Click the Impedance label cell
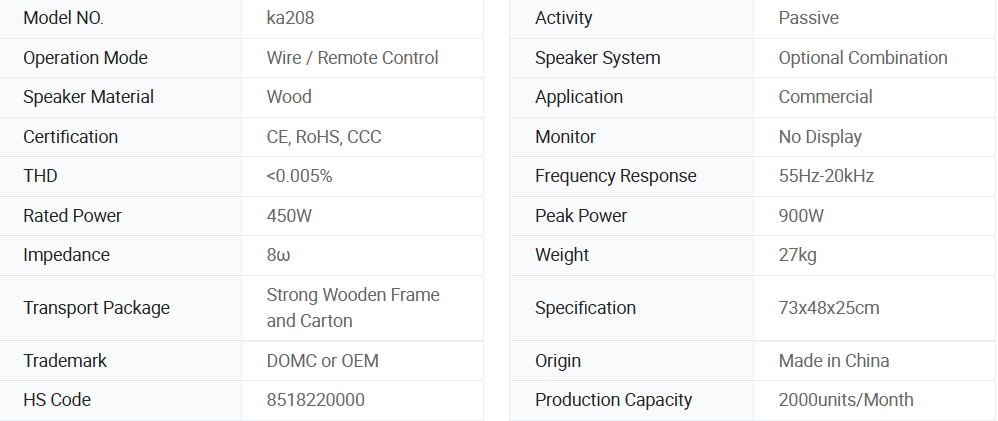This screenshot has width=998, height=421. [66, 255]
